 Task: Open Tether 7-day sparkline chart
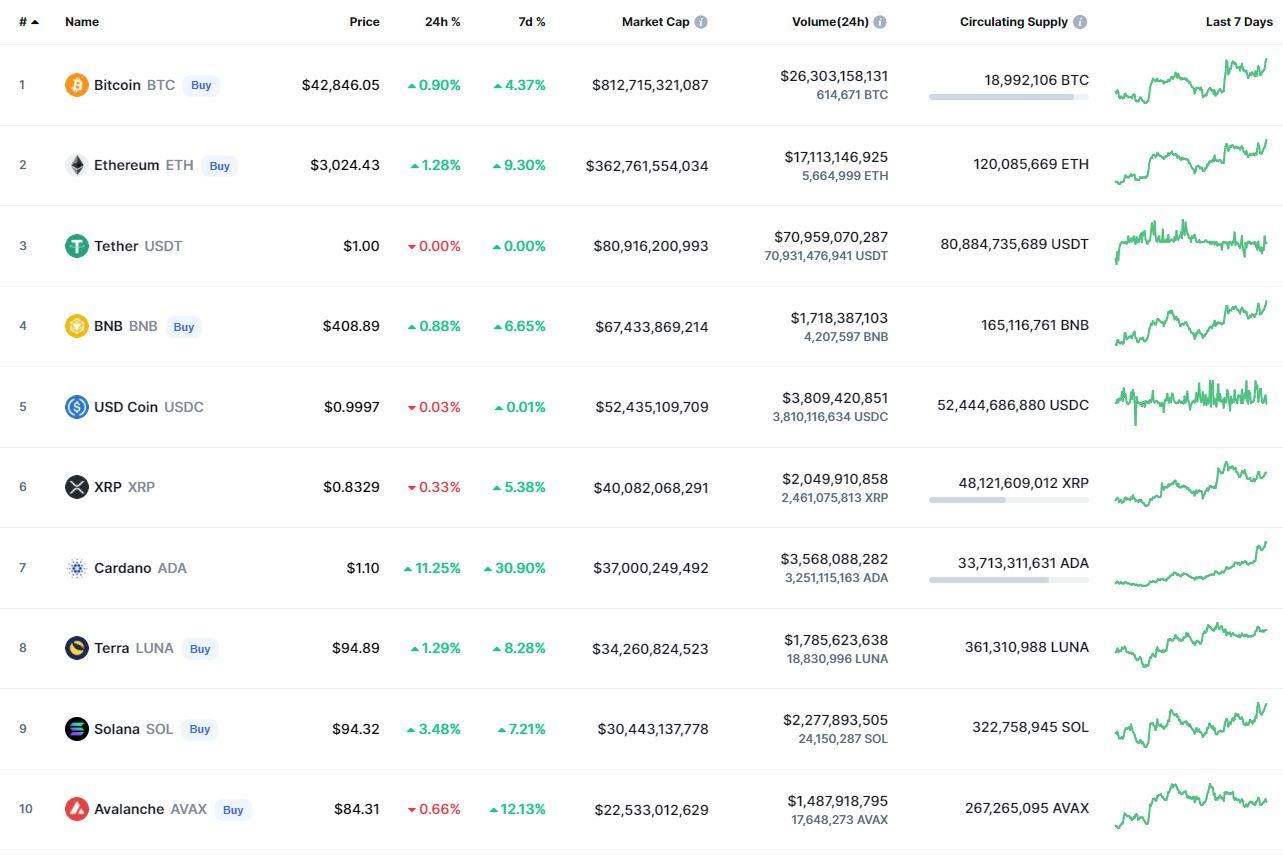point(1191,243)
